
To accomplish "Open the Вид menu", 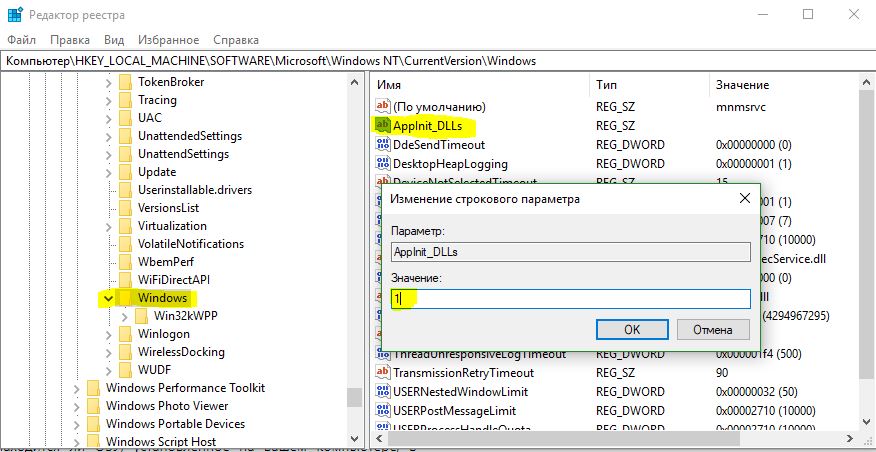I will click(x=114, y=40).
